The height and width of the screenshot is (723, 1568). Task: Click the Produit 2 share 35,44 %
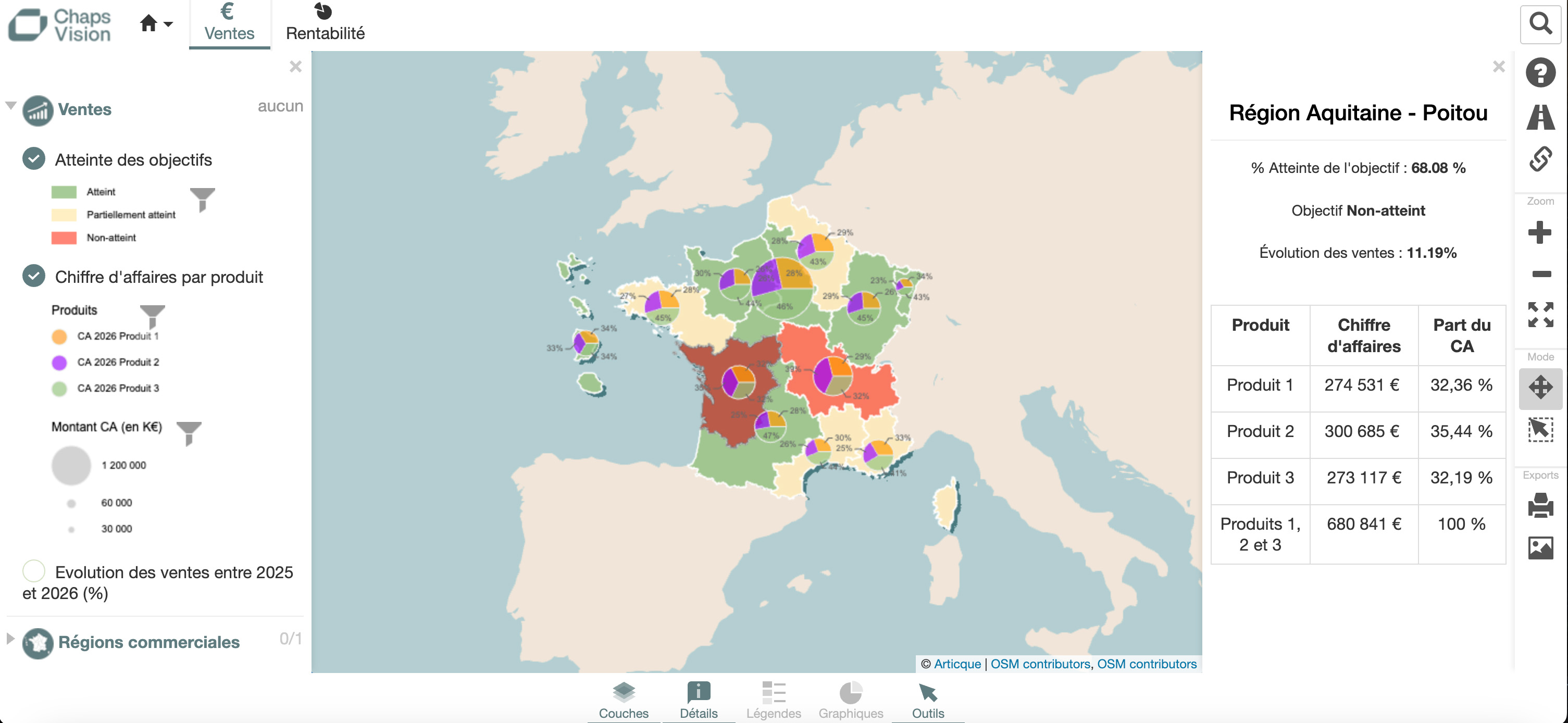1462,431
